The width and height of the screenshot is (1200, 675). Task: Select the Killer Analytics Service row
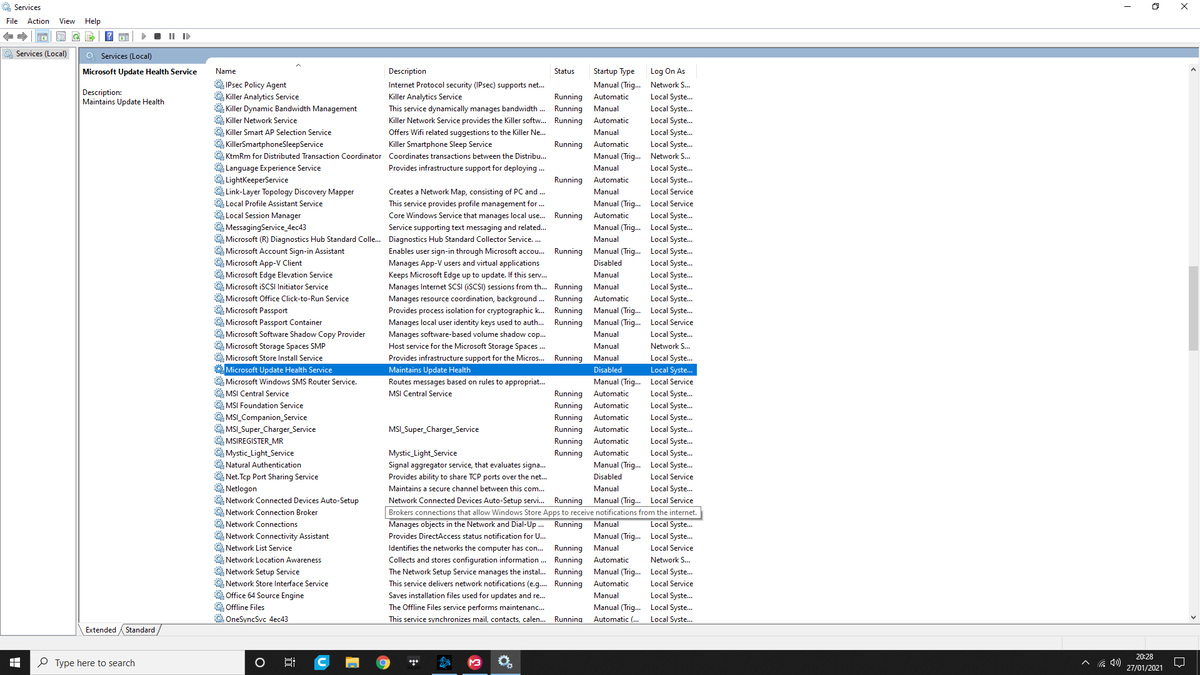click(x=455, y=97)
